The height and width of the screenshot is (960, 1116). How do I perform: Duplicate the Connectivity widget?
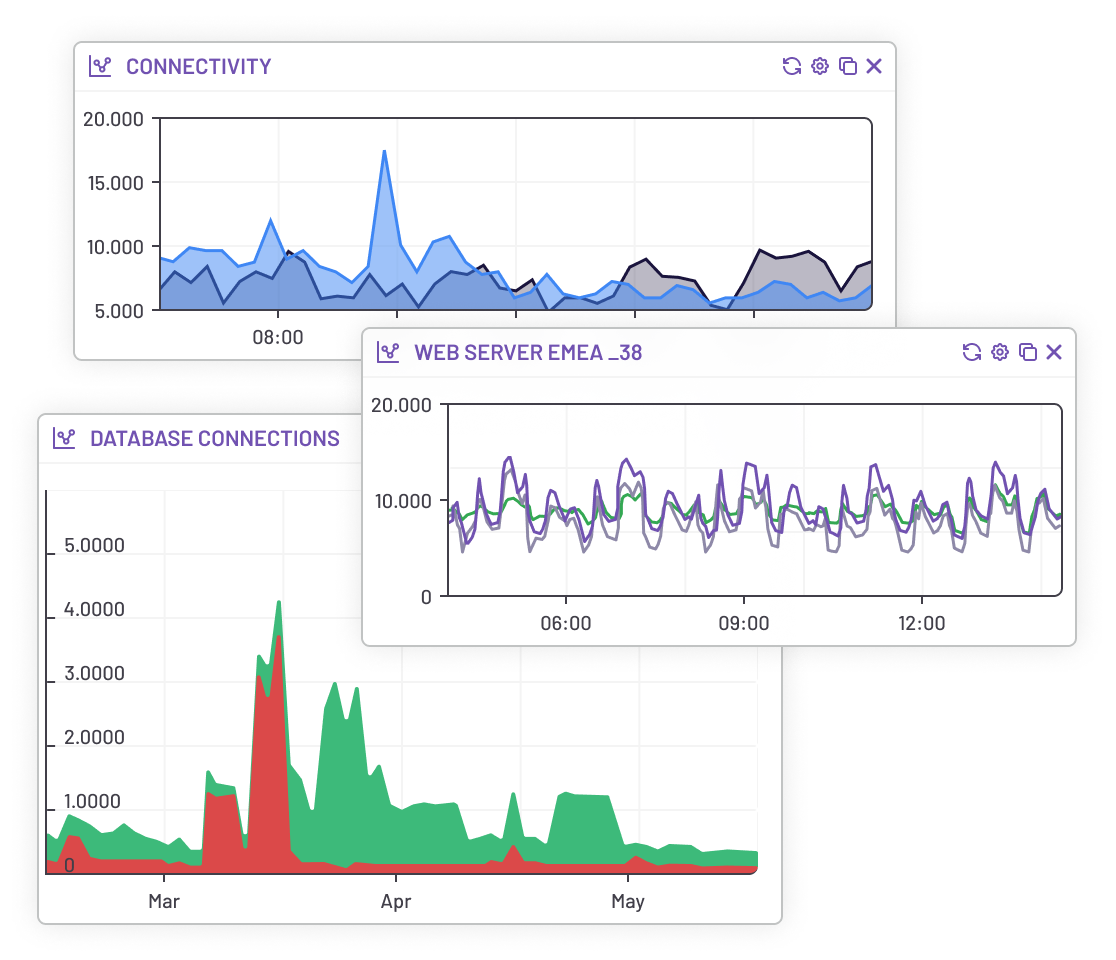[x=847, y=67]
